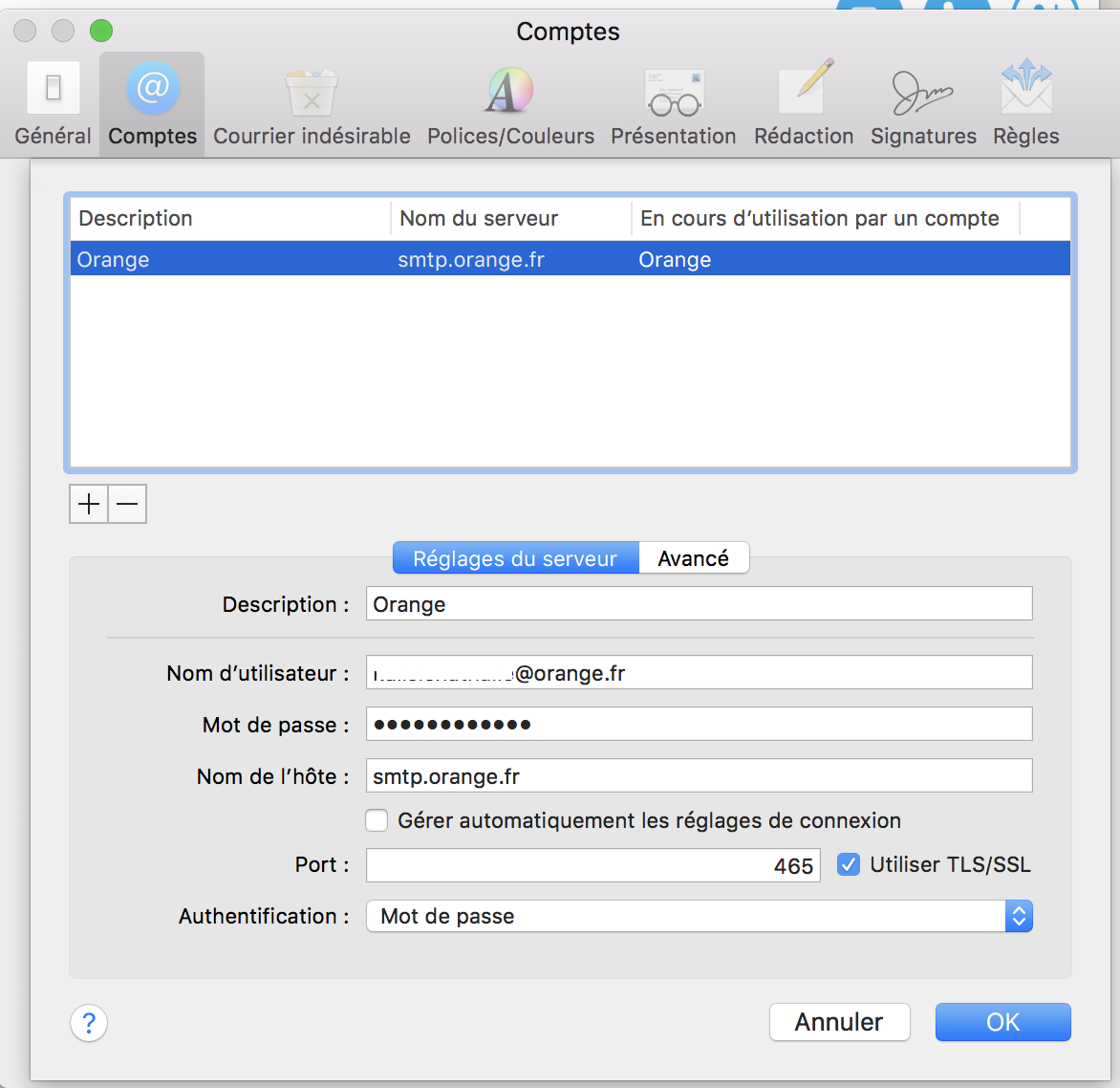1120x1088 pixels.
Task: Click the Annuler button
Action: pos(839,1022)
